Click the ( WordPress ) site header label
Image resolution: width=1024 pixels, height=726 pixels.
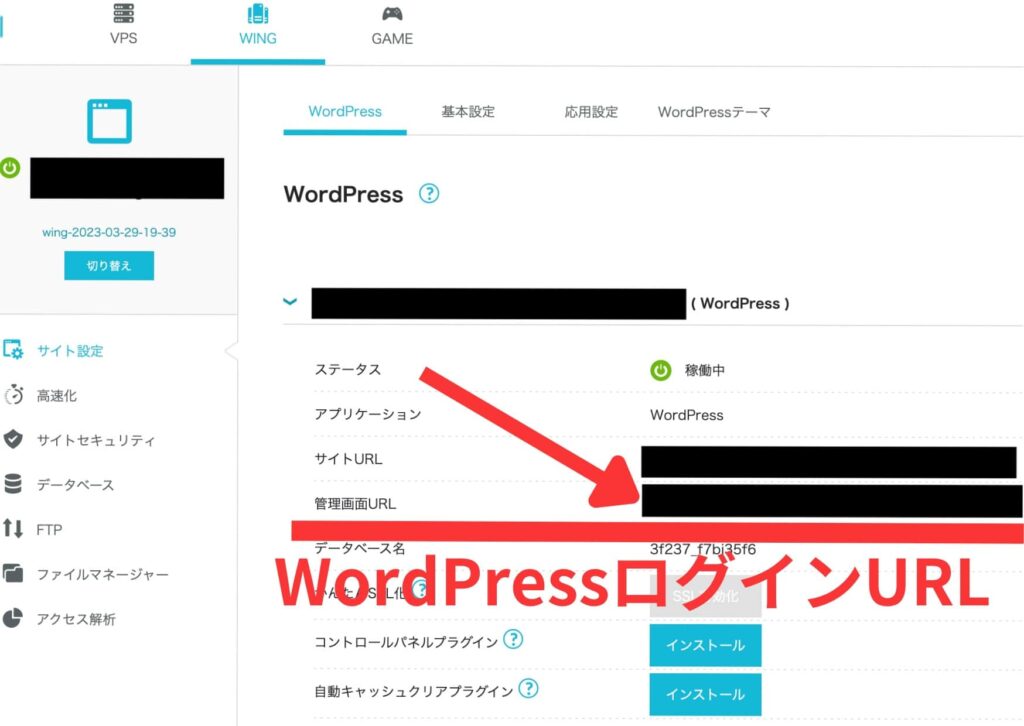coord(740,304)
